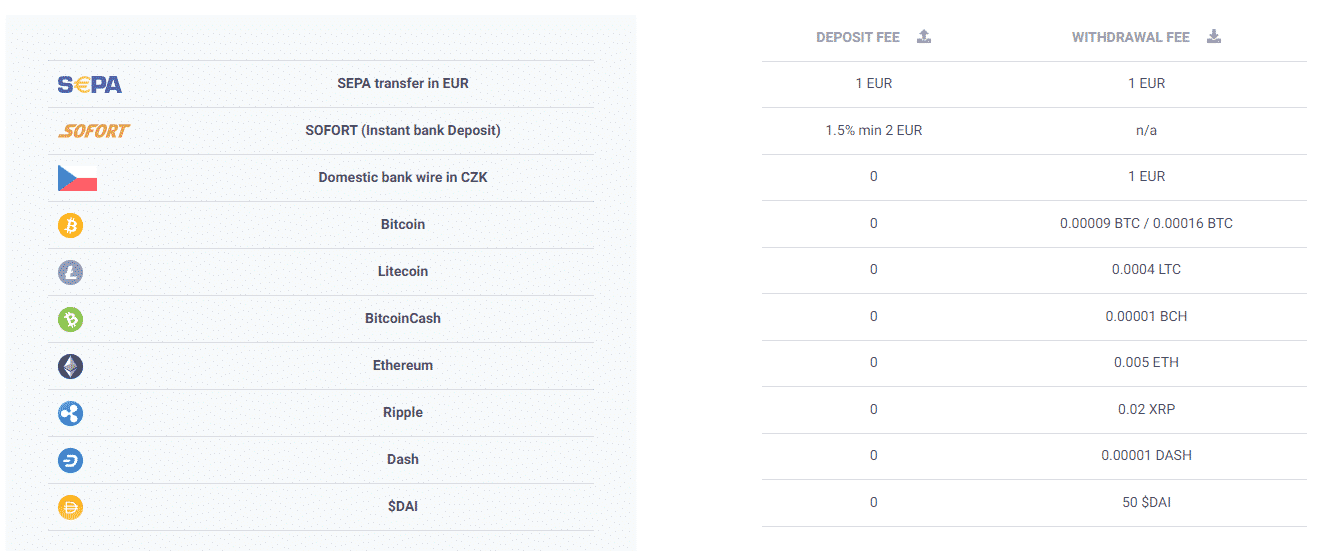The image size is (1323, 551).
Task: Click the withdrawal fee download arrow icon
Action: pos(1214,37)
